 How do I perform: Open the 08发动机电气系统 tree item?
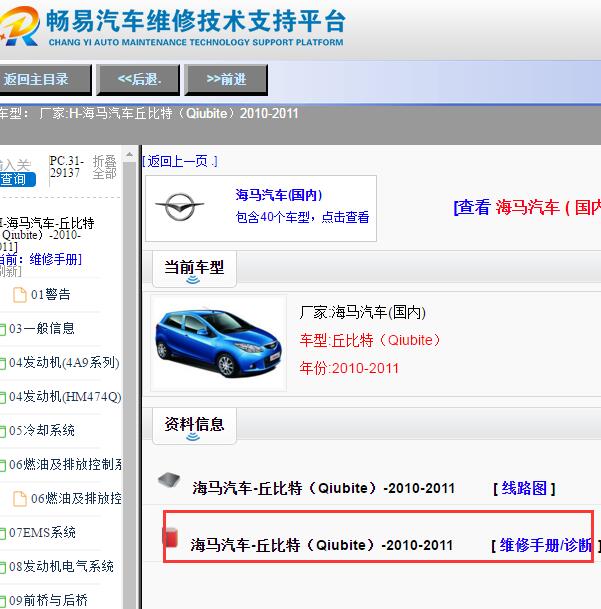pos(61,566)
